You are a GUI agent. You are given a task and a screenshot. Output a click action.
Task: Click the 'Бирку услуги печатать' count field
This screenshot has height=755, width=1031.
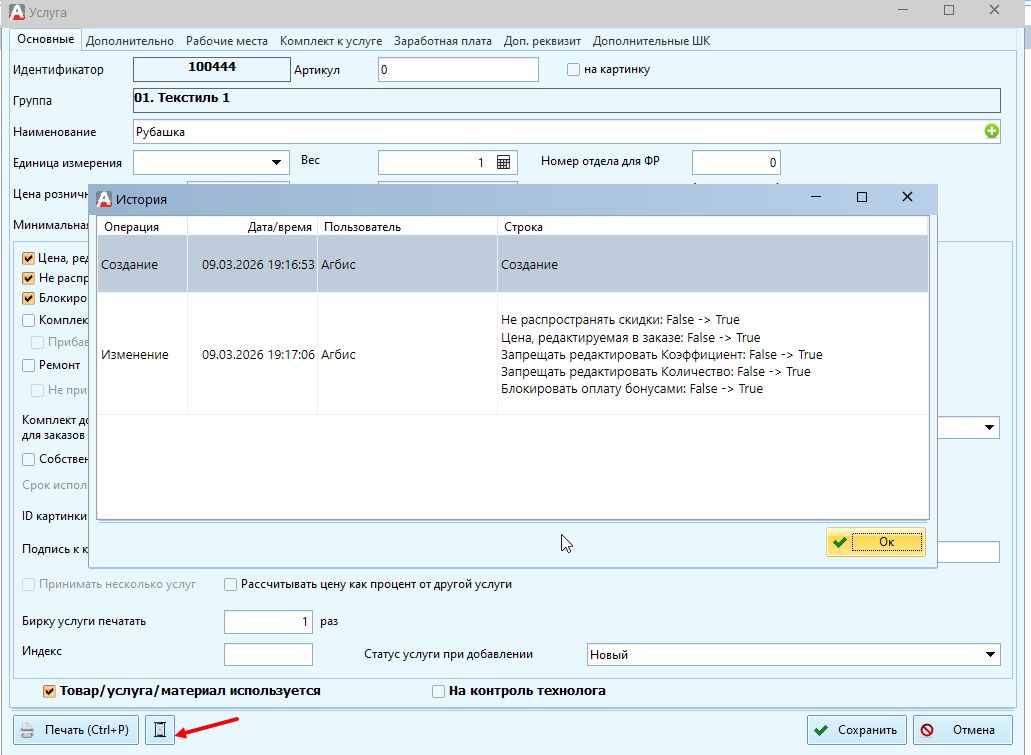268,621
